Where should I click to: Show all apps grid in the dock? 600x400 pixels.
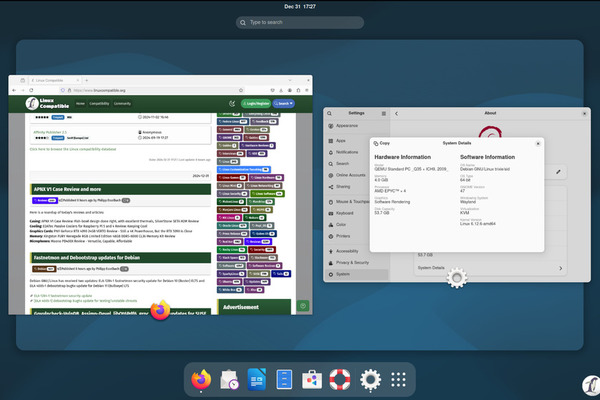[398, 380]
